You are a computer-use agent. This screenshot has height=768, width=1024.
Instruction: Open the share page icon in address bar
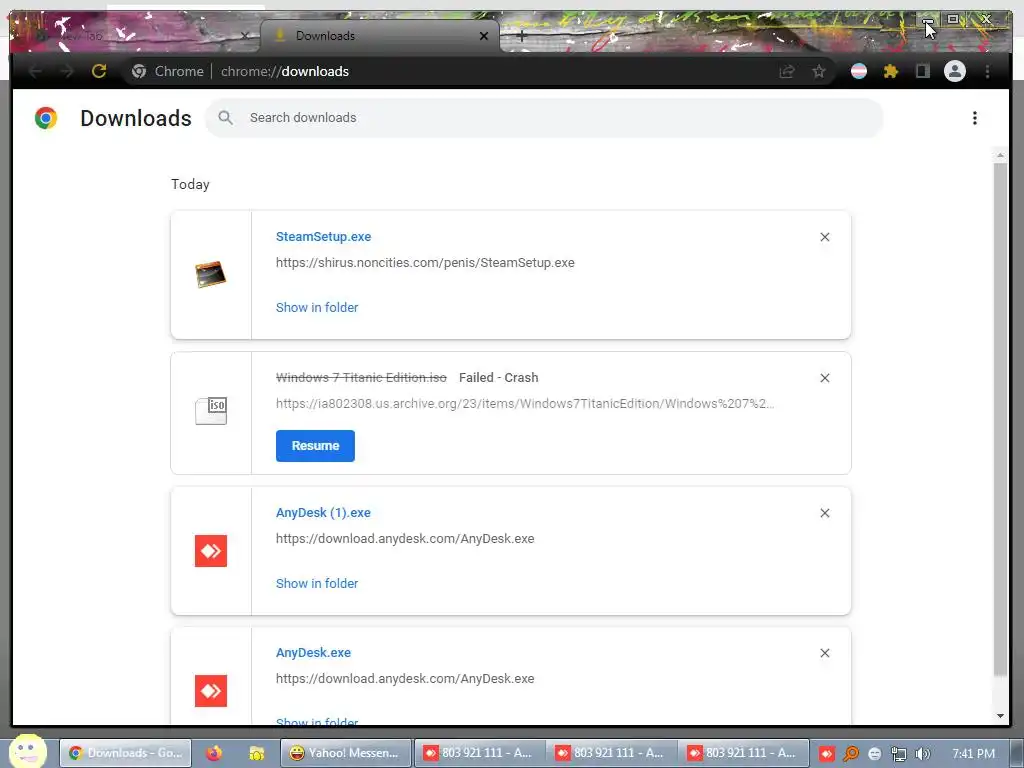(x=787, y=71)
